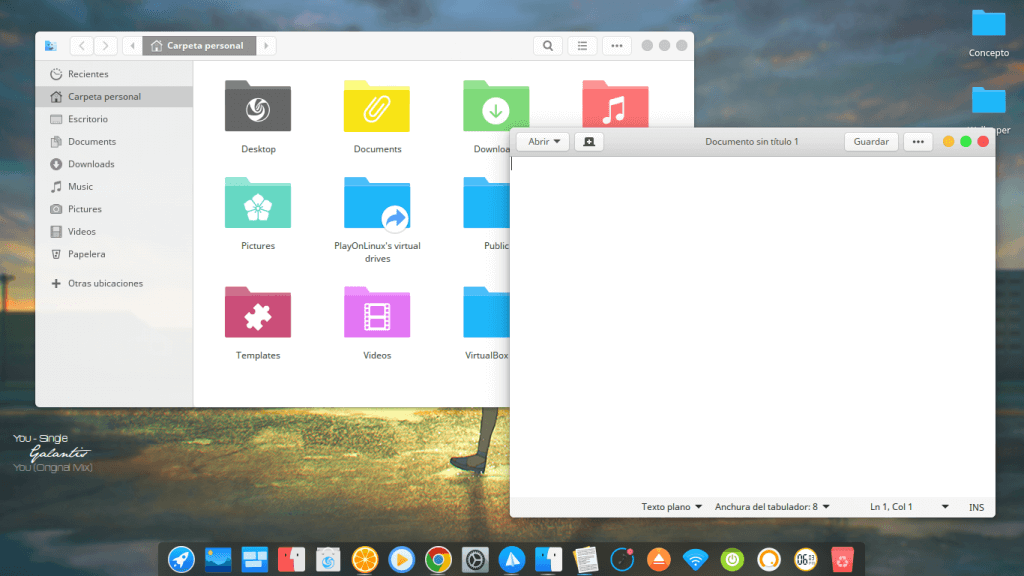This screenshot has width=1024, height=576.
Task: Open the blue file manager dock icon
Action: click(549, 560)
